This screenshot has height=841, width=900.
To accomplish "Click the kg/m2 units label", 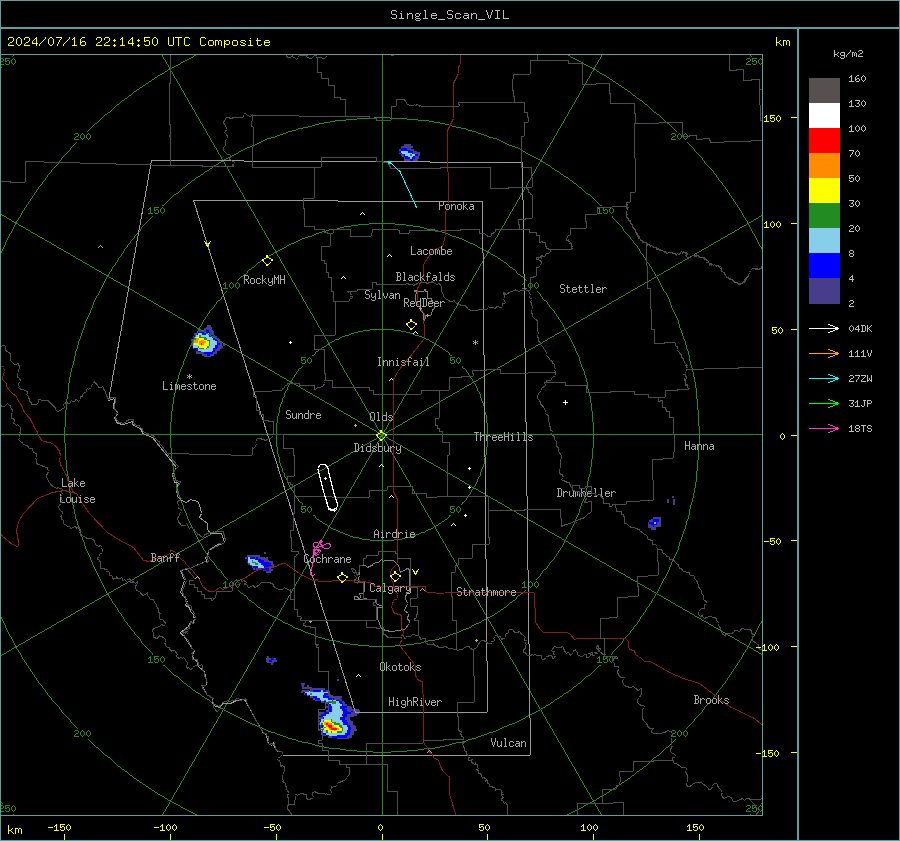I will pos(848,54).
